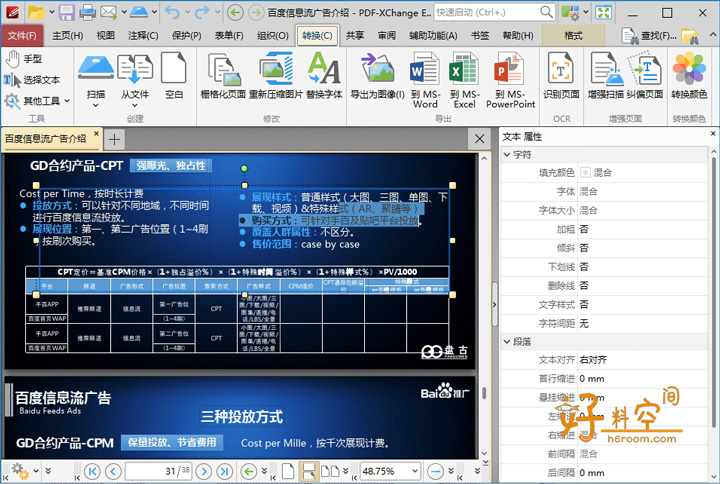
Task: Open the Open-folder dropdown arrow
Action: [x=51, y=12]
